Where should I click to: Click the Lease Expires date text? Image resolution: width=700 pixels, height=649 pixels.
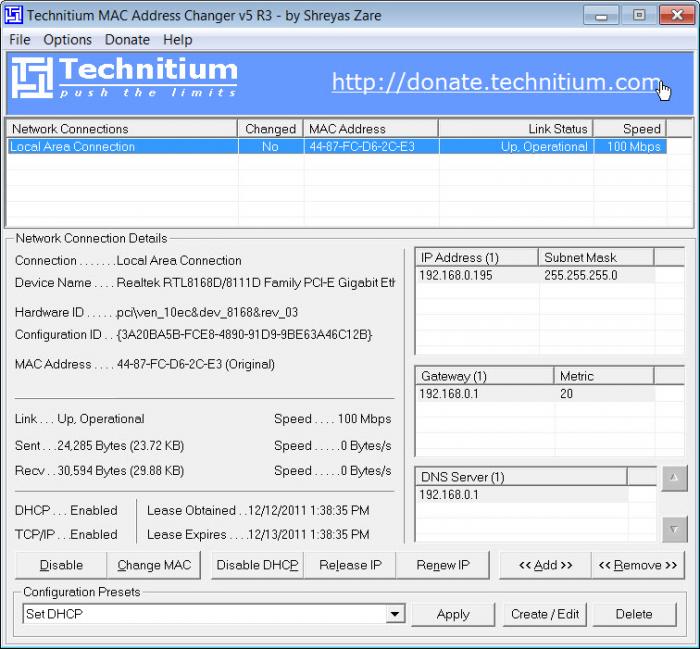click(308, 534)
